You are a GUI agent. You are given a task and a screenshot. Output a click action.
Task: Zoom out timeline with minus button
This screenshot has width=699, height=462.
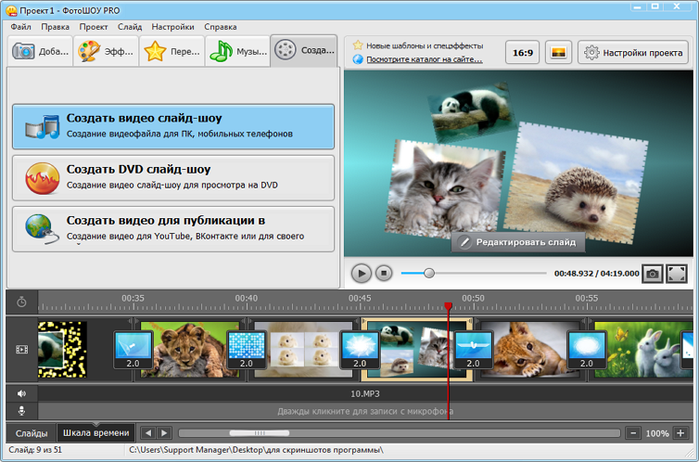click(x=633, y=433)
